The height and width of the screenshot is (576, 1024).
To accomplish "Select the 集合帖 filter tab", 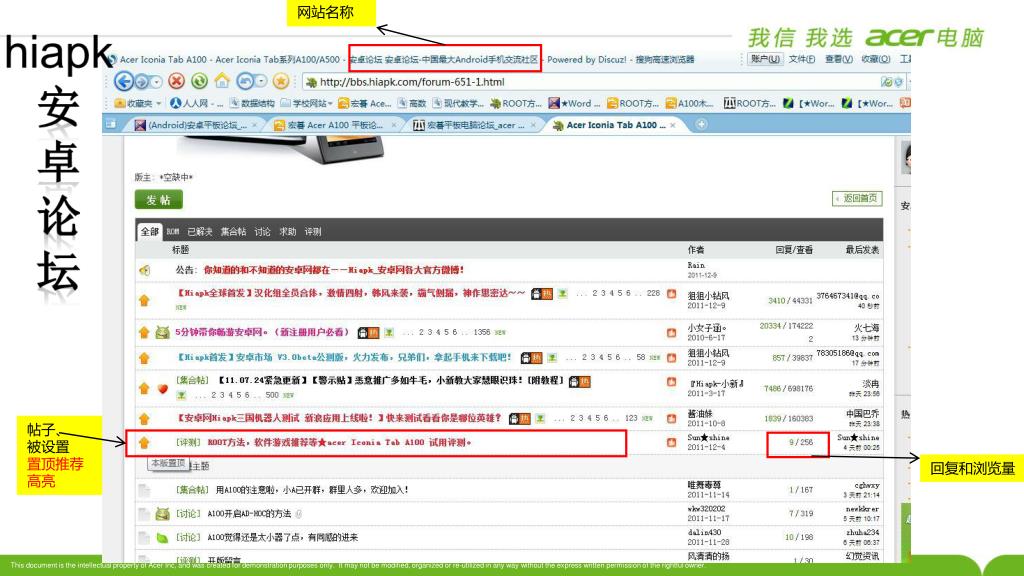I will click(x=233, y=231).
